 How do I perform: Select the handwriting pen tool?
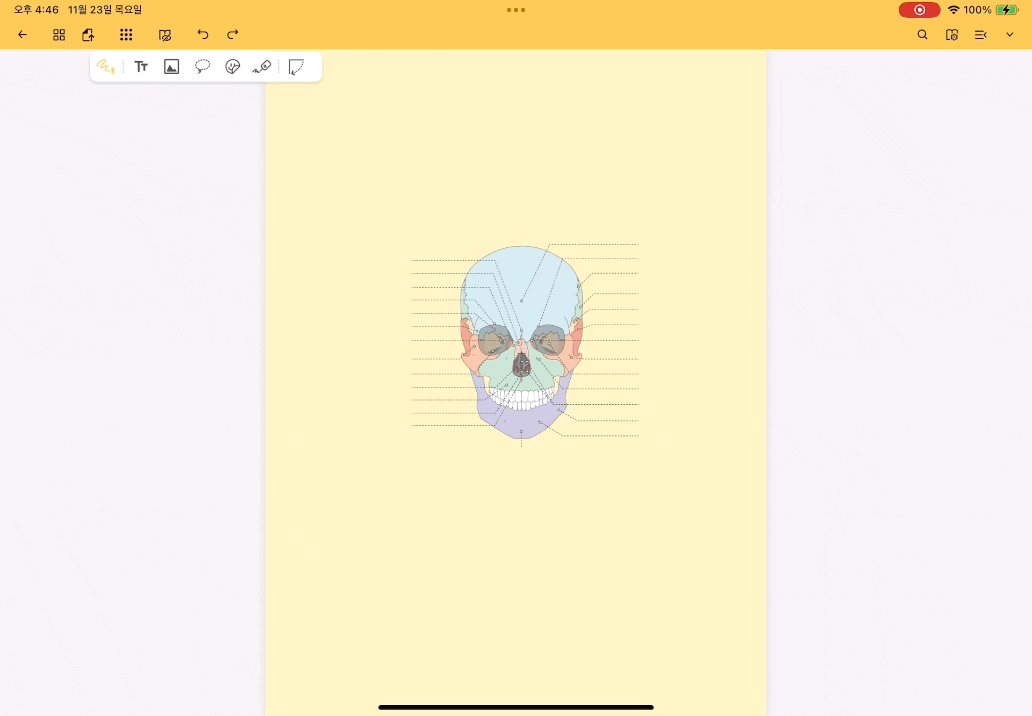click(105, 66)
